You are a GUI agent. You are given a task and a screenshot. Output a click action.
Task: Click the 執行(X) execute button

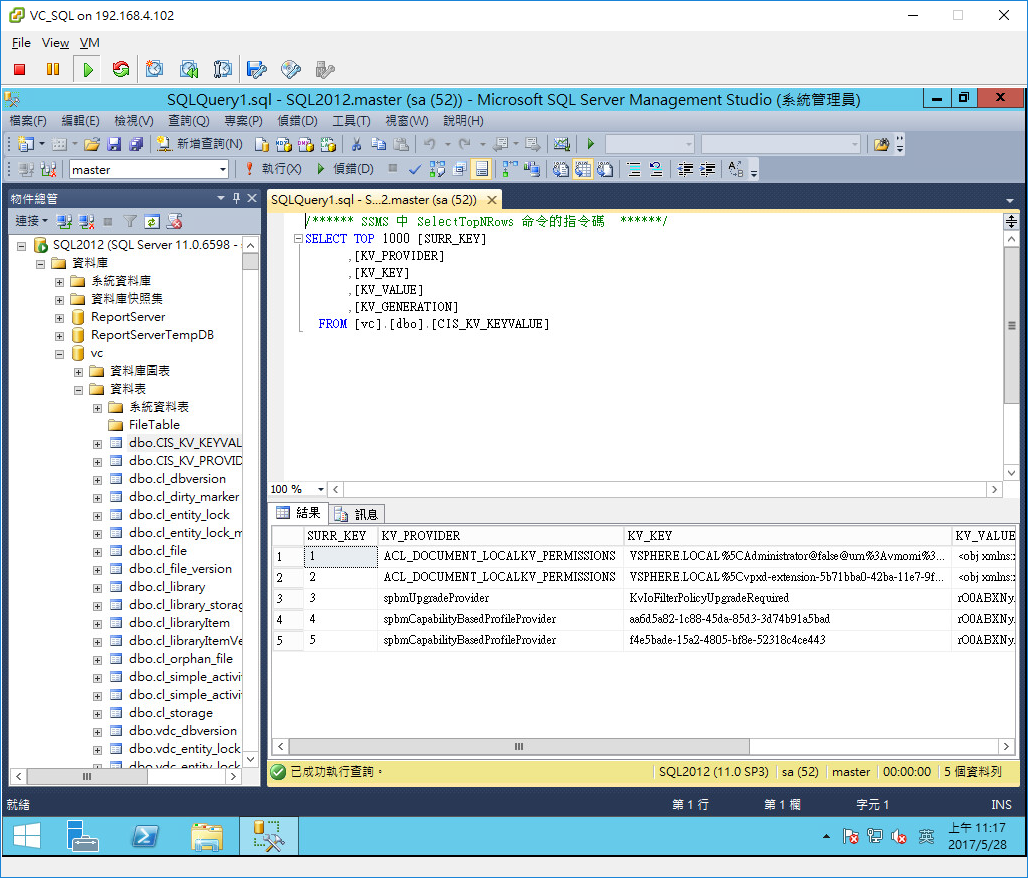coord(273,169)
